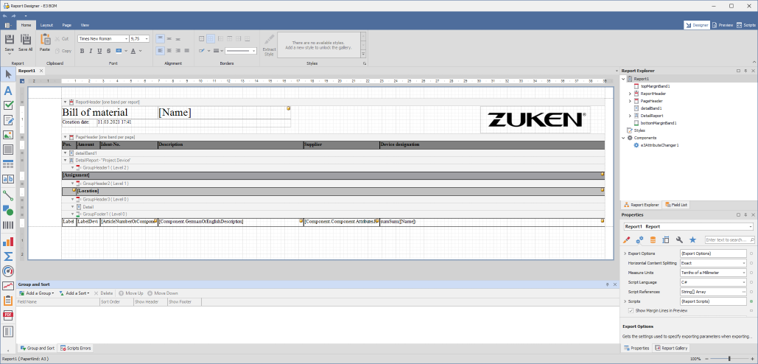Screen dimensions: 758x364
Task: Toggle Show Margin Lines in Preview checkbox
Action: 630,310
